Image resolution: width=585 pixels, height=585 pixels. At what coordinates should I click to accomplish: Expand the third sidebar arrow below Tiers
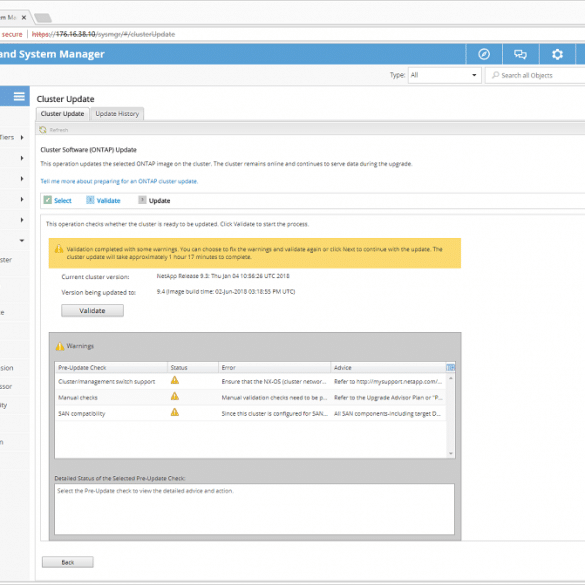tap(22, 178)
